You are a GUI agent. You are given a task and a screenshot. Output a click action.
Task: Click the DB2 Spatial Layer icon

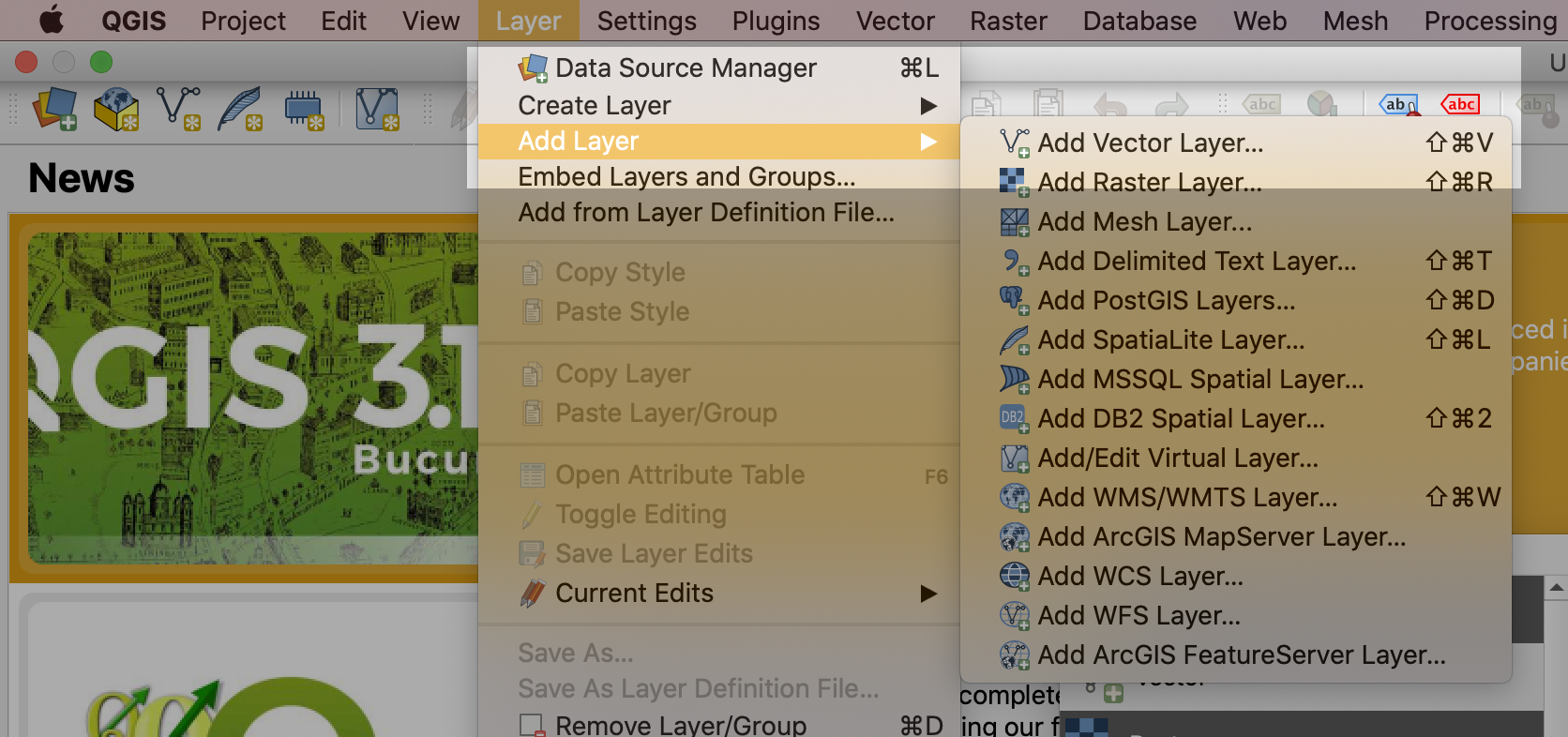[1015, 419]
